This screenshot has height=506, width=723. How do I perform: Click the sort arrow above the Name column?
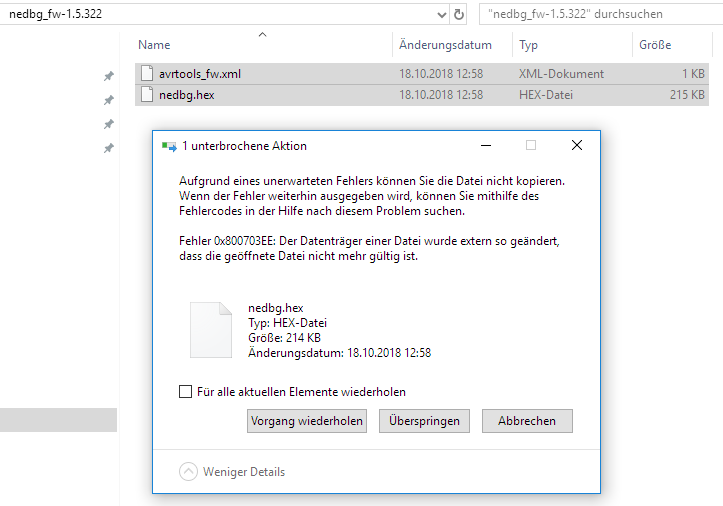pyautogui.click(x=262, y=35)
